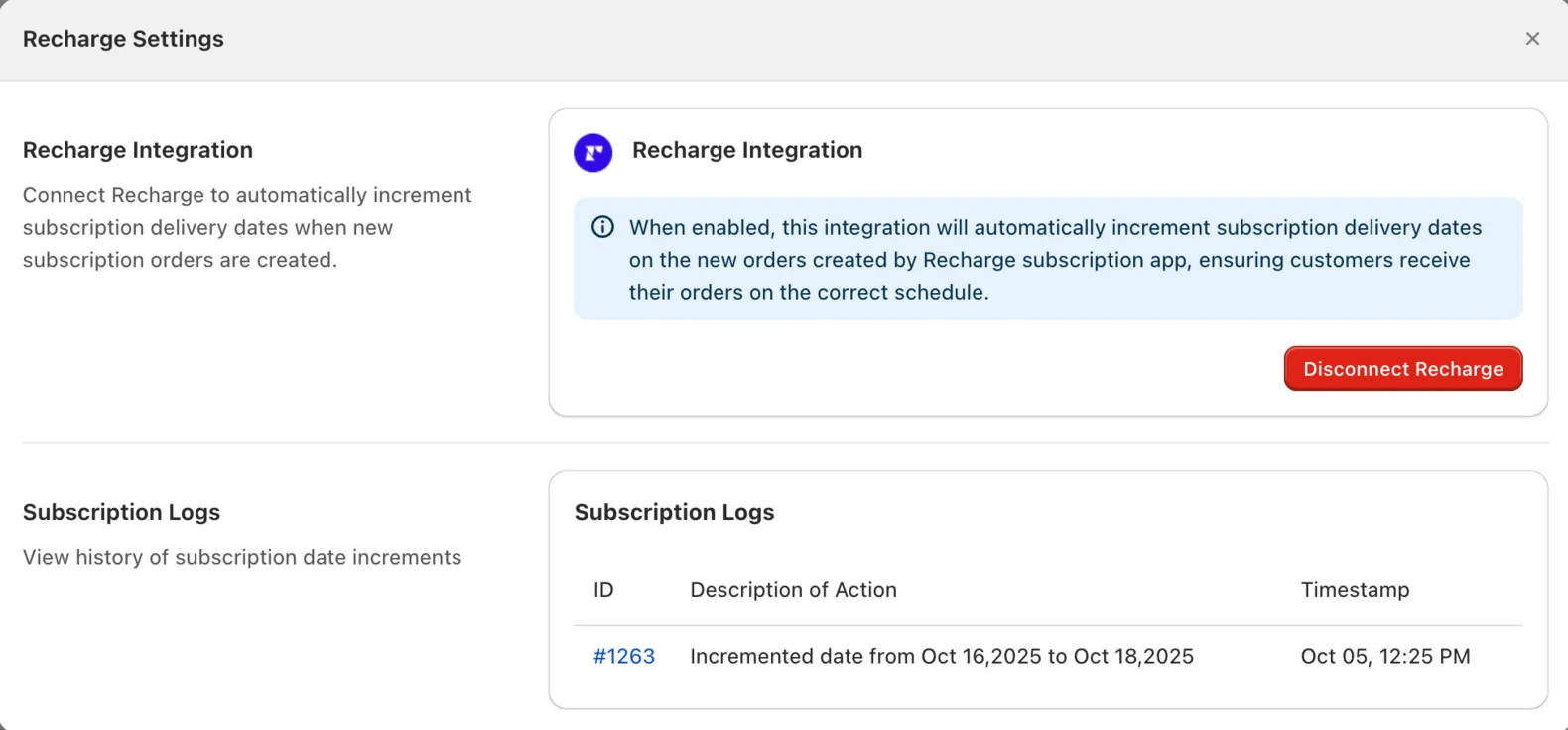Screen dimensions: 1568x730
Task: Select the 'Oct 05, 12:25 PM' timestamp
Action: 1385,656
